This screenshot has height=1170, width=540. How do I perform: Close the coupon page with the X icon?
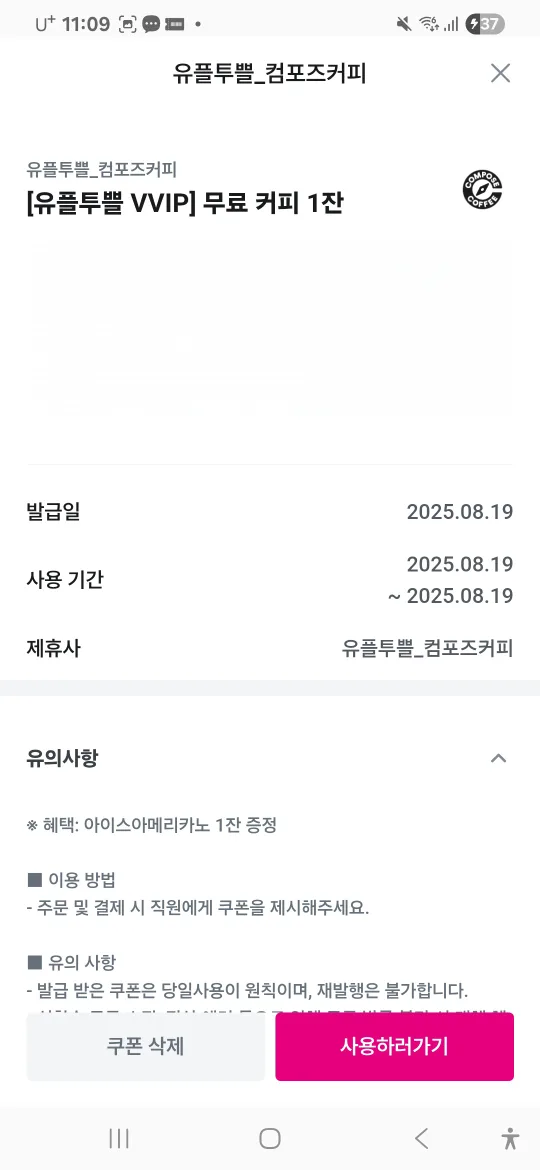point(500,73)
